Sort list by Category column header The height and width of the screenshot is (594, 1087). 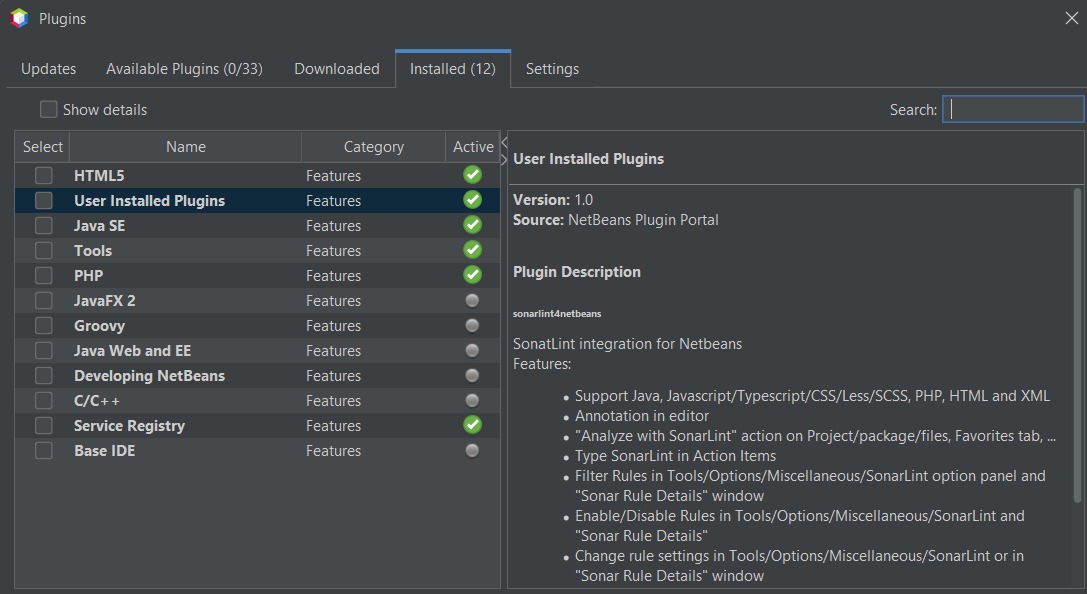[373, 147]
